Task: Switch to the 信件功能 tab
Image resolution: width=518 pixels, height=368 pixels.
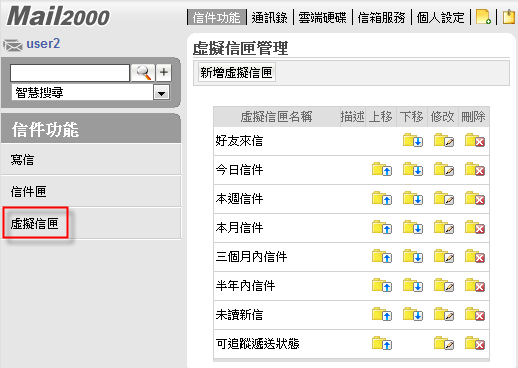Action: pos(217,17)
